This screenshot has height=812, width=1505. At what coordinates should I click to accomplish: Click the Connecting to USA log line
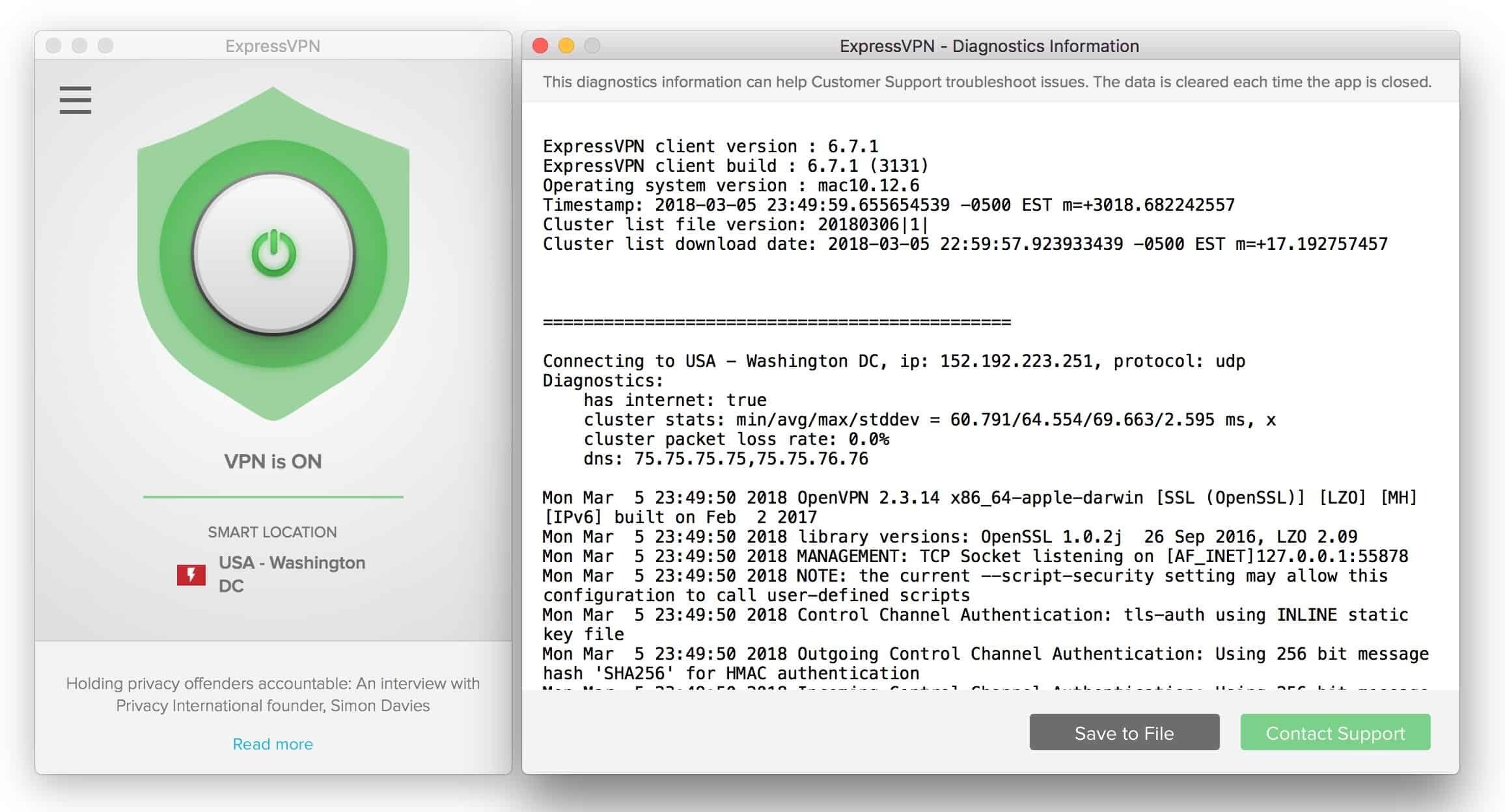(x=893, y=361)
